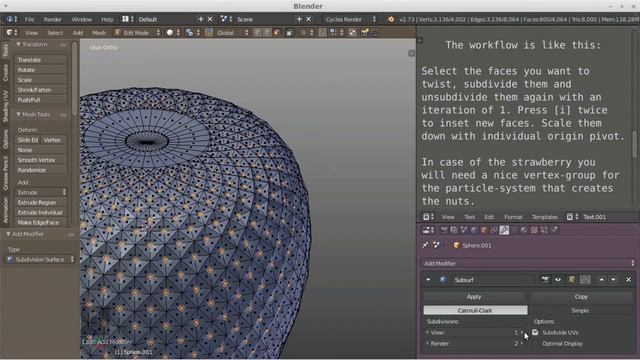Click Make Edge/Face button
Image resolution: width=640 pixels, height=360 pixels.
click(x=41, y=222)
